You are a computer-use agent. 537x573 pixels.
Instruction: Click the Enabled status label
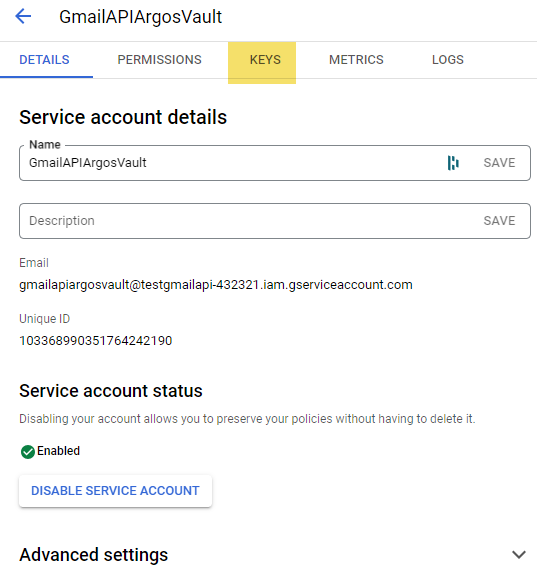(58, 451)
